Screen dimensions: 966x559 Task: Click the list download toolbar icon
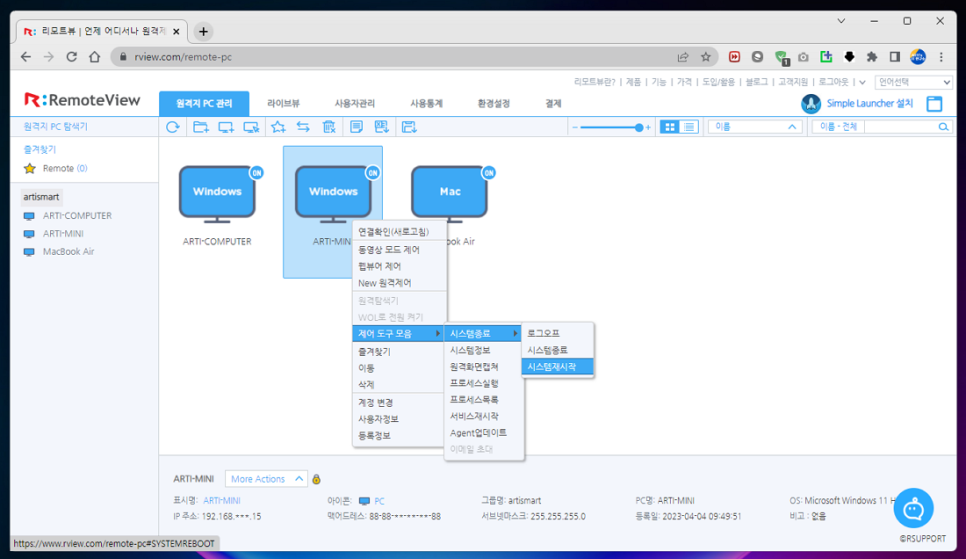[381, 127]
